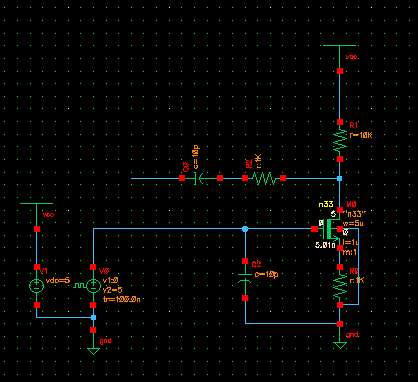The width and height of the screenshot is (418, 382).
Task: Click the c=10p label next to C2
Action: pyautogui.click(x=266, y=274)
